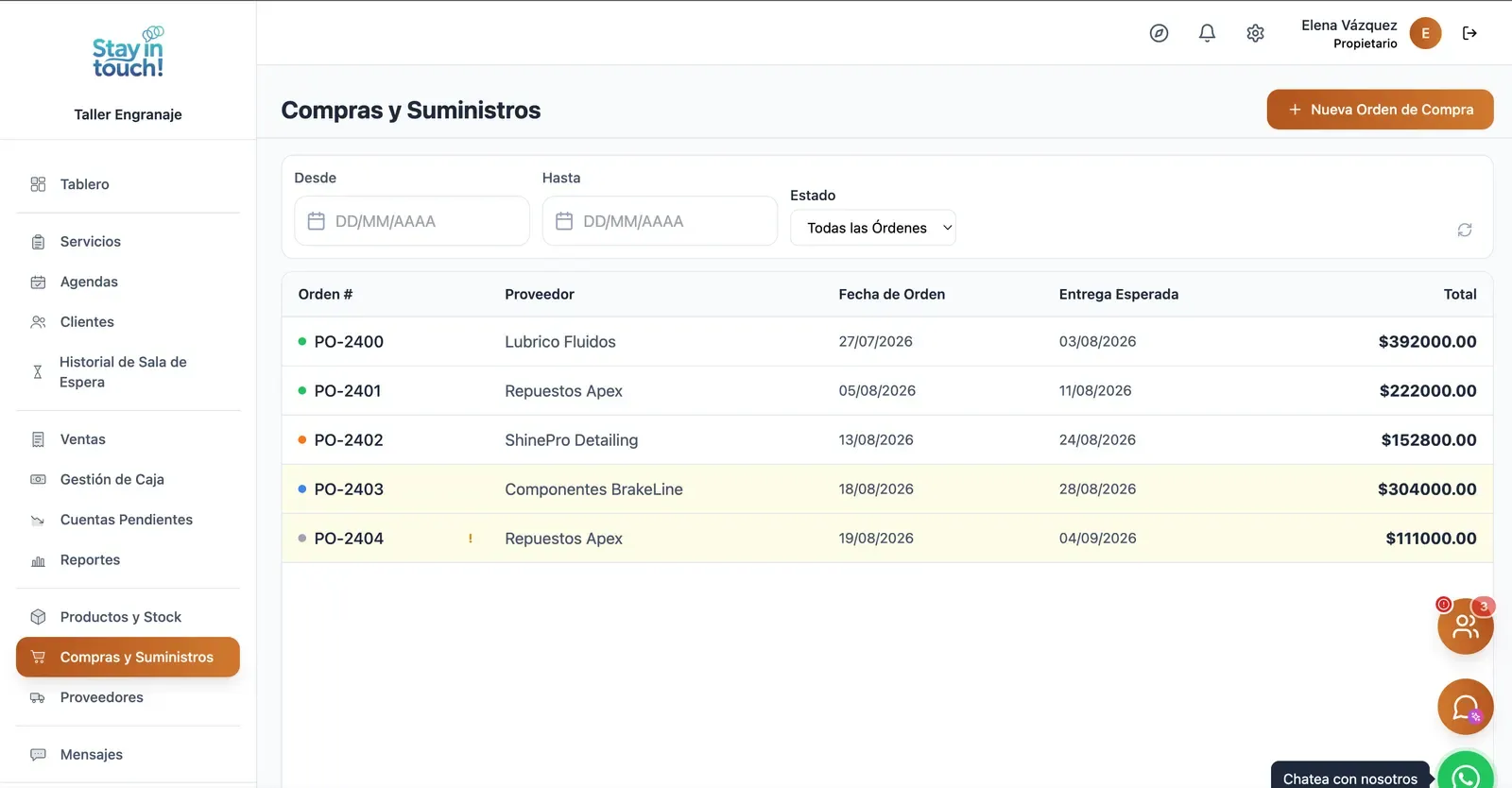Open Clientes section
The height and width of the screenshot is (788, 1512).
[x=128, y=322]
